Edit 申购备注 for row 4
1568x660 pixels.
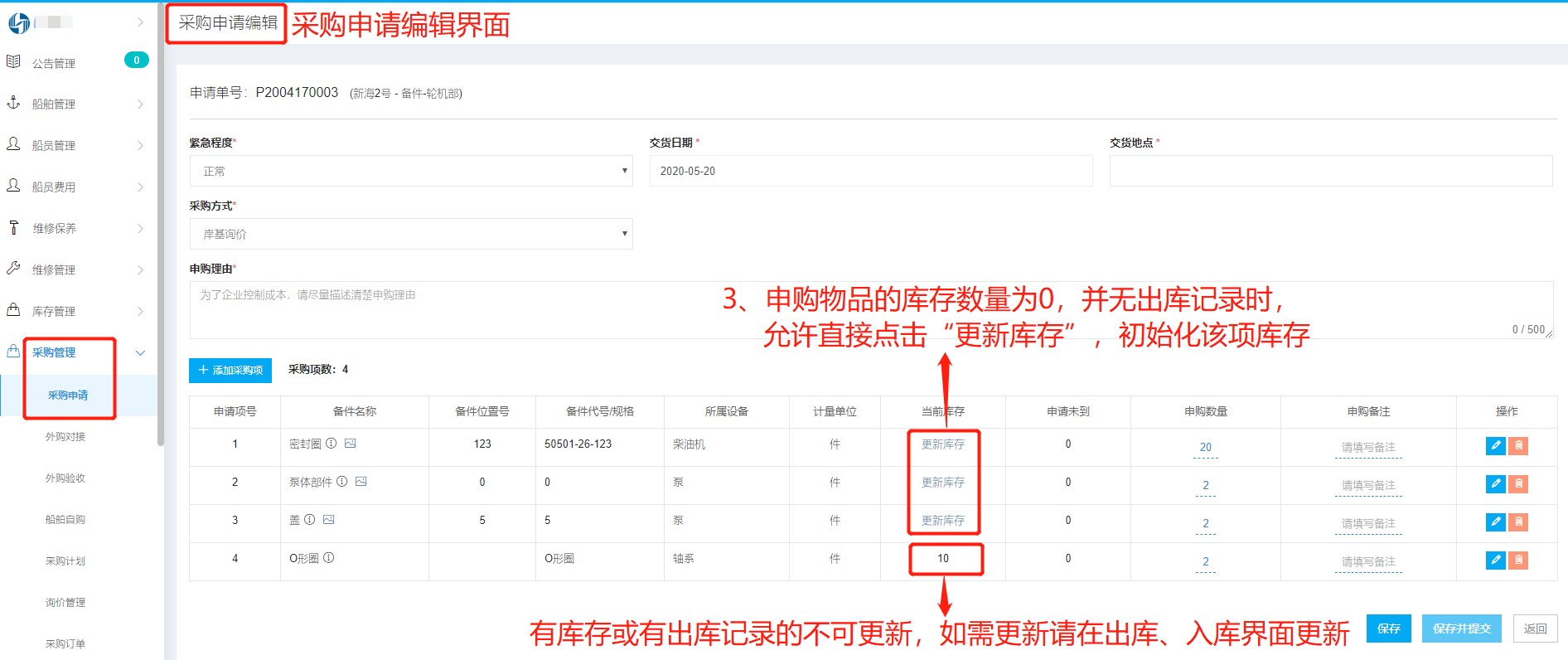coord(1368,562)
